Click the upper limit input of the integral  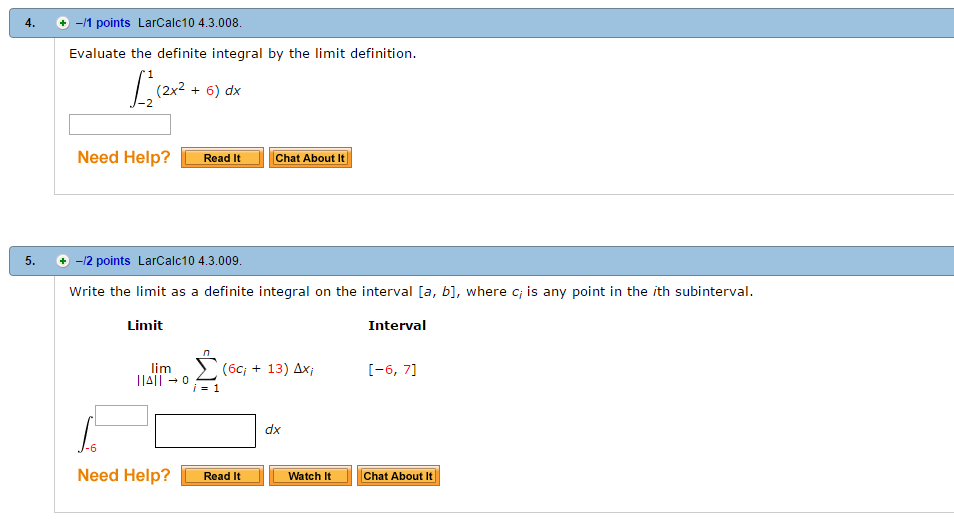click(122, 414)
